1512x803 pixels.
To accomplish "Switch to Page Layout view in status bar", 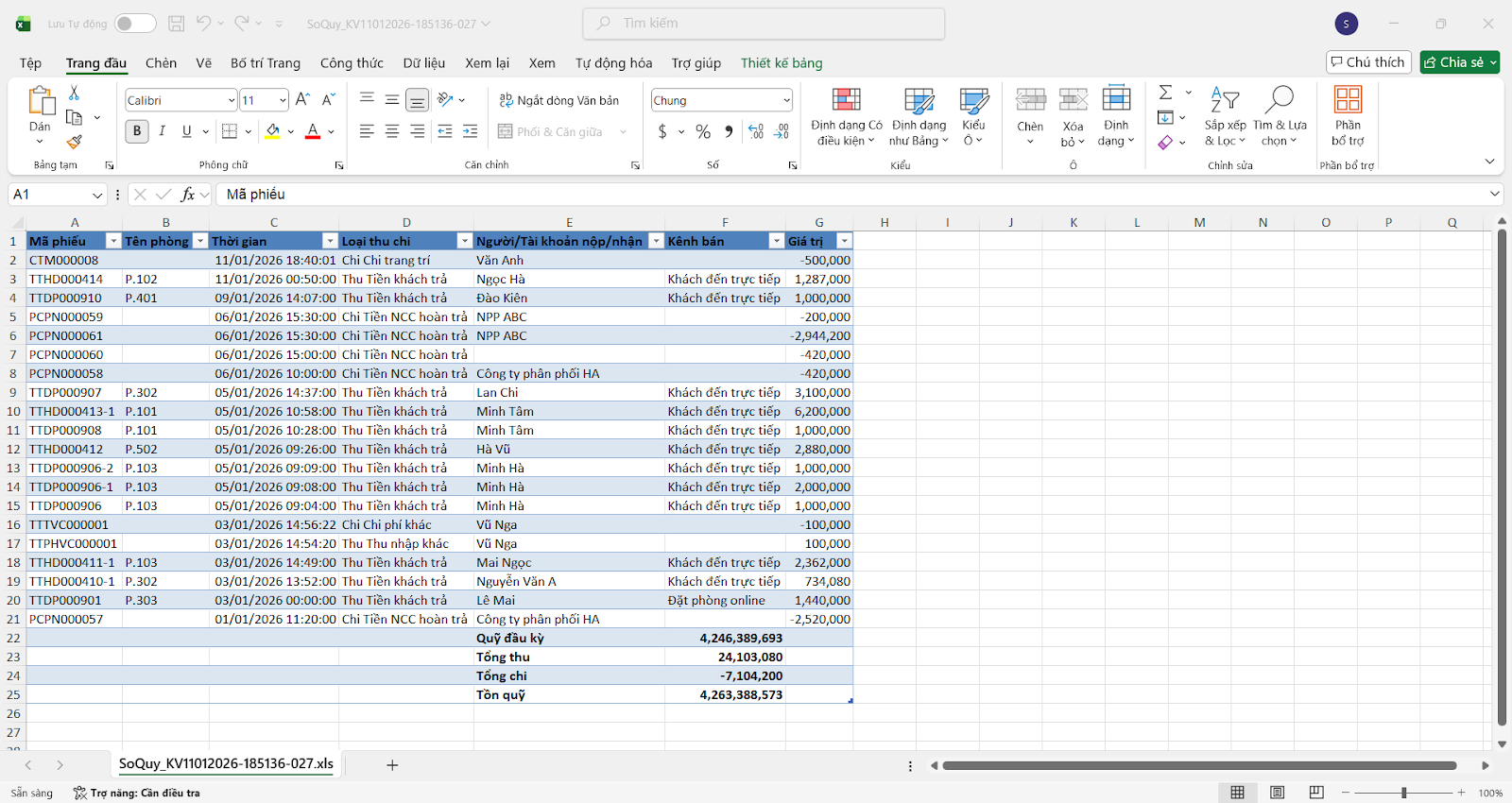I will 1277,793.
